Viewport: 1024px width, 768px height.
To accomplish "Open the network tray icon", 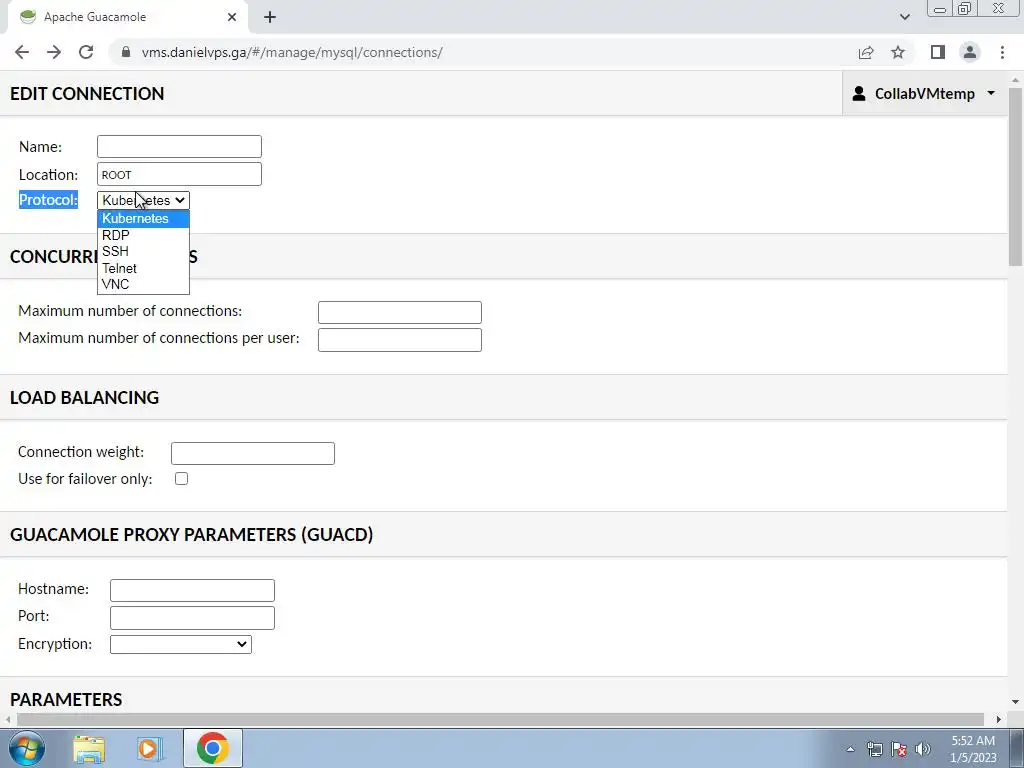I will point(874,749).
